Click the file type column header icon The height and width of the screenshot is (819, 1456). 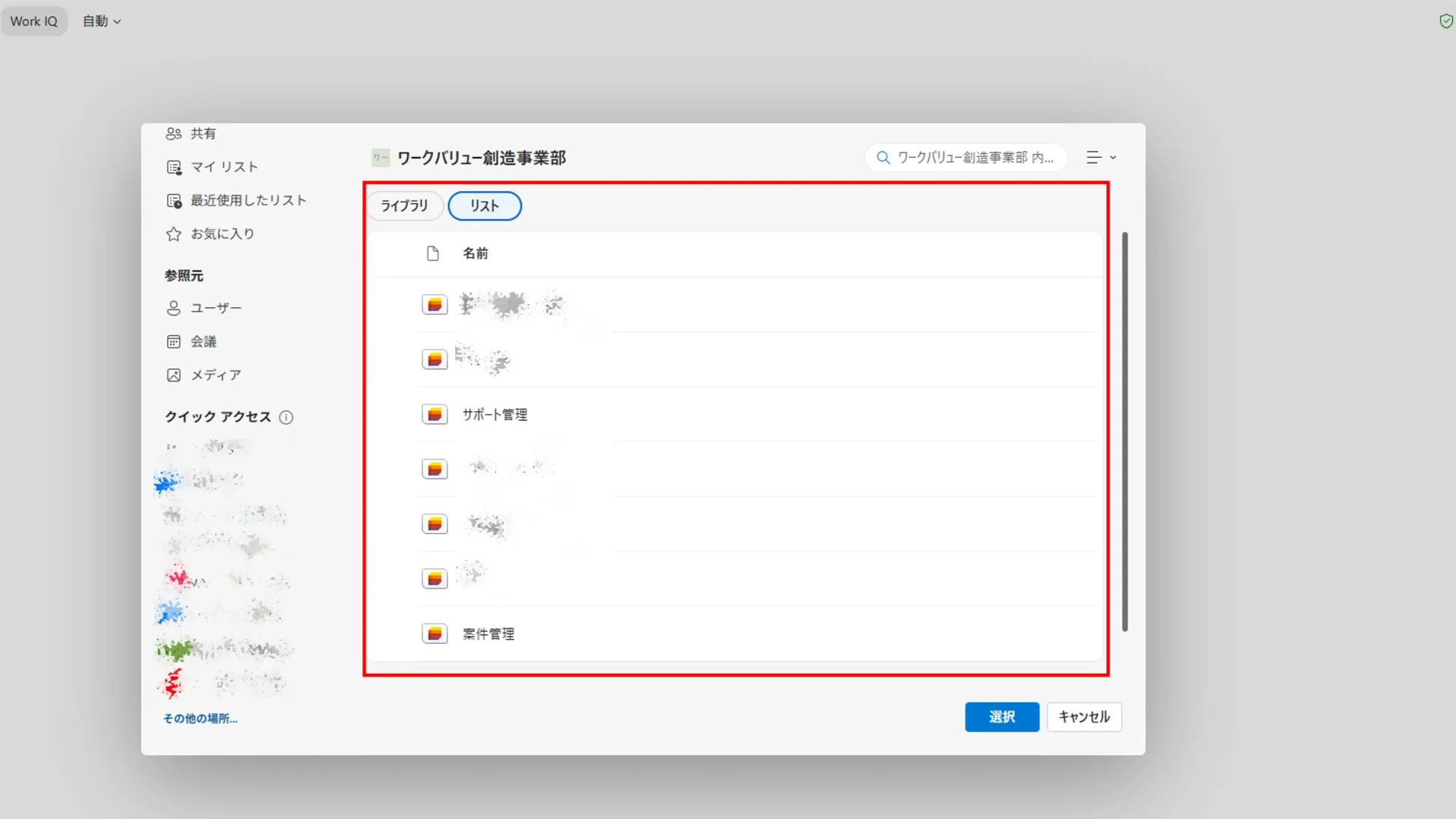[433, 253]
